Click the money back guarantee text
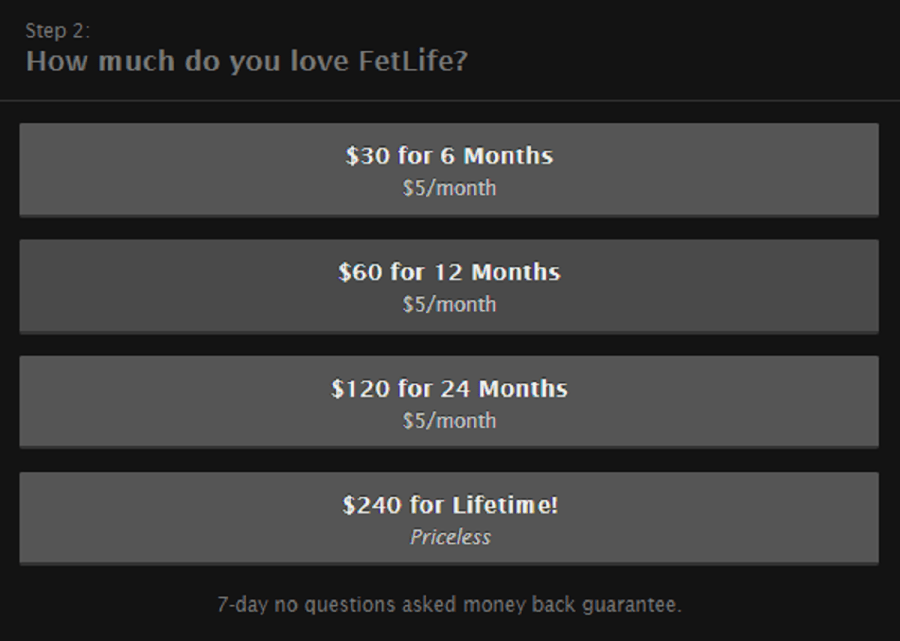The image size is (900, 641). (450, 604)
